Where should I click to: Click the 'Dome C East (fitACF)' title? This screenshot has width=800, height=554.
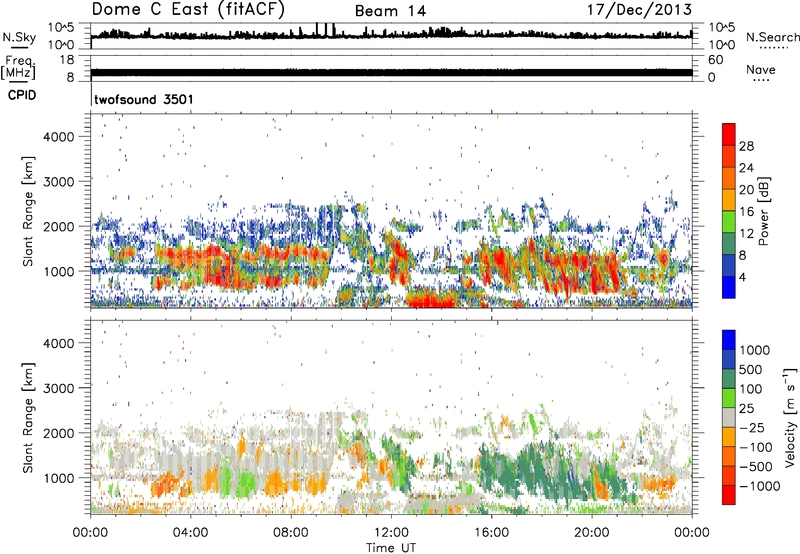pyautogui.click(x=188, y=10)
